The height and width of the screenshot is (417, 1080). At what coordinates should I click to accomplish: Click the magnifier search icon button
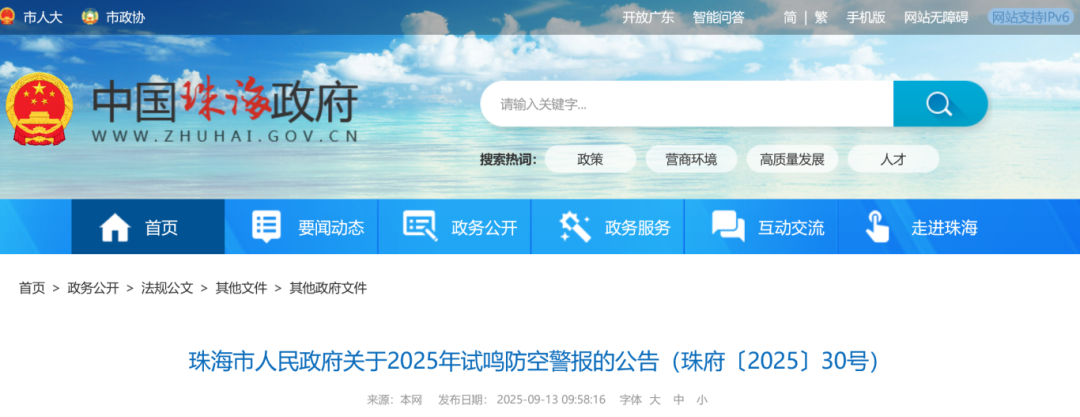click(x=940, y=104)
